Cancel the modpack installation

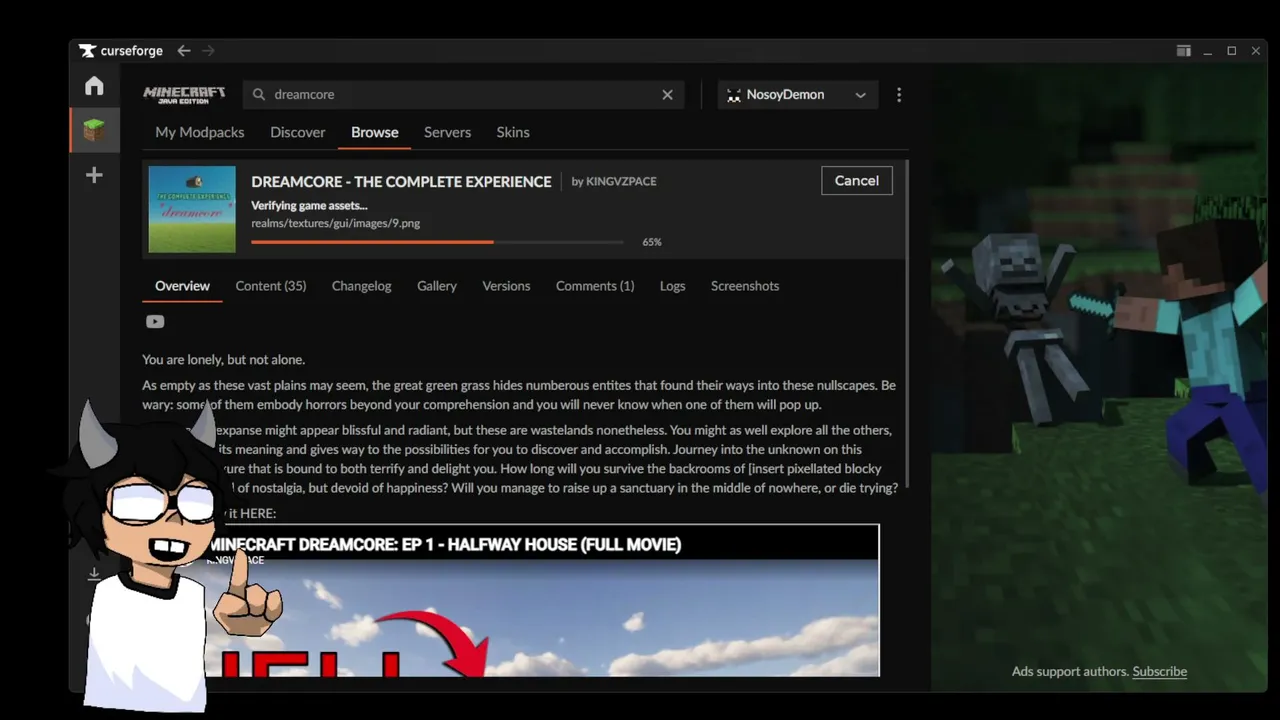[857, 180]
